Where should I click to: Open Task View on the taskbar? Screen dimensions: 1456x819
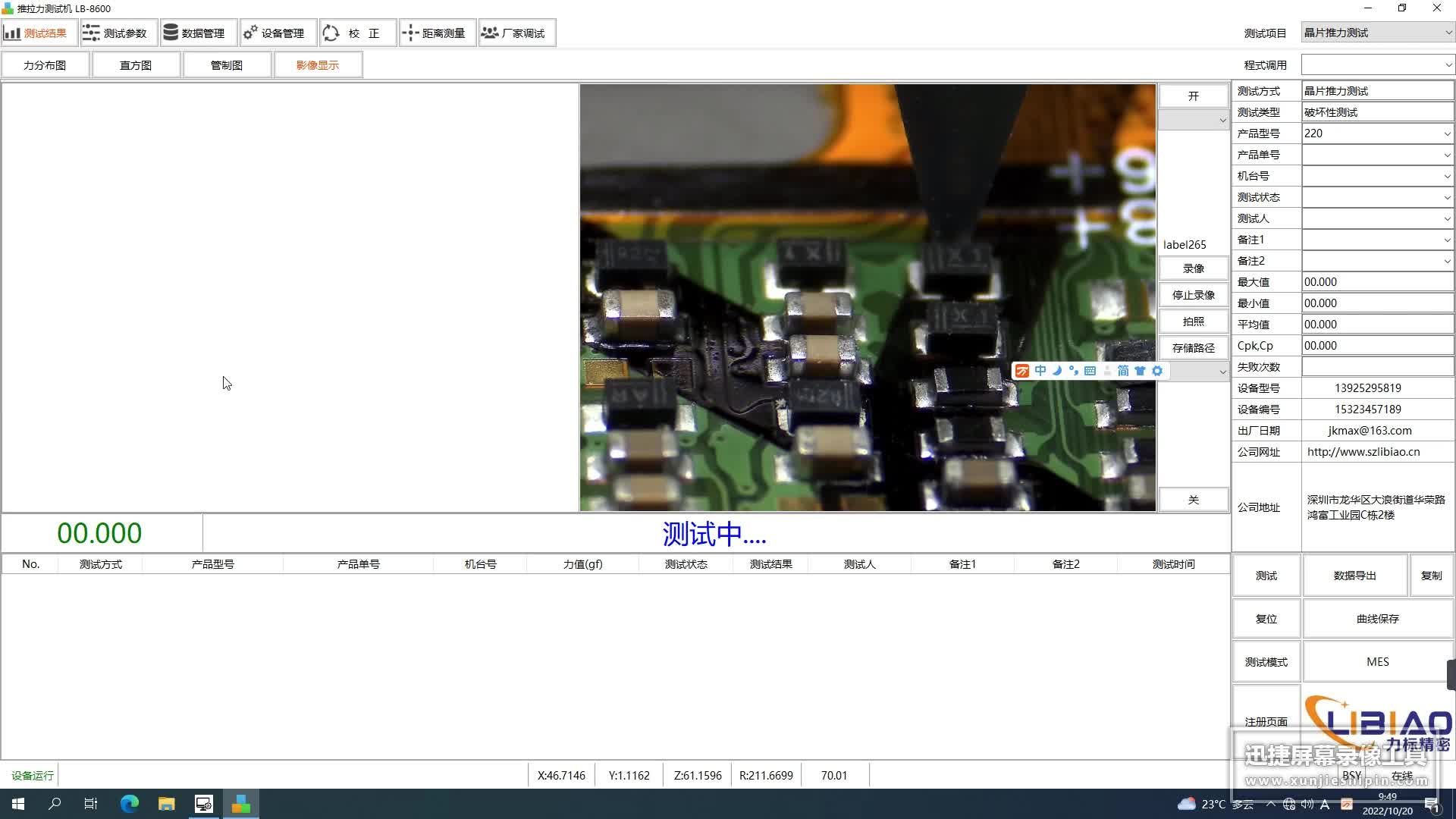91,804
